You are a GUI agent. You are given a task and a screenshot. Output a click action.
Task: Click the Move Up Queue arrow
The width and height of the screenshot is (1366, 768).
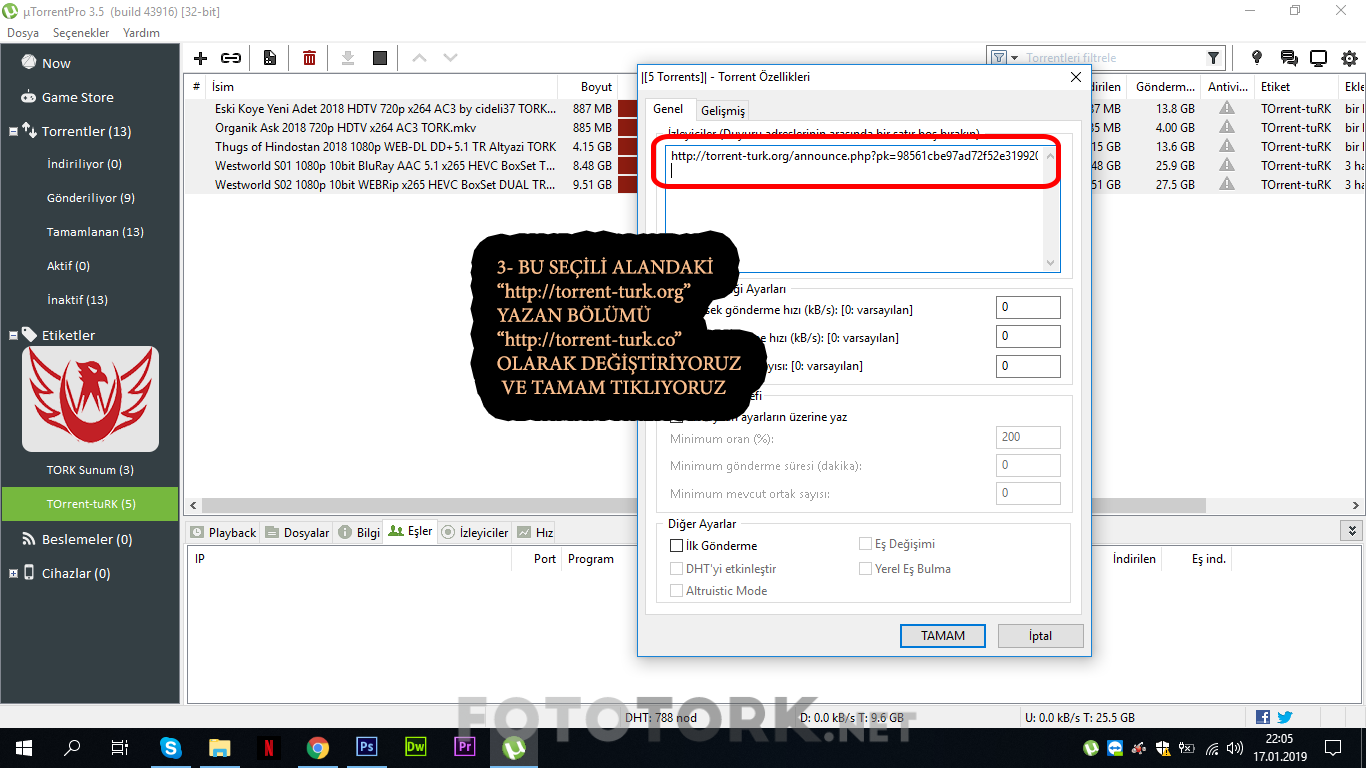419,58
